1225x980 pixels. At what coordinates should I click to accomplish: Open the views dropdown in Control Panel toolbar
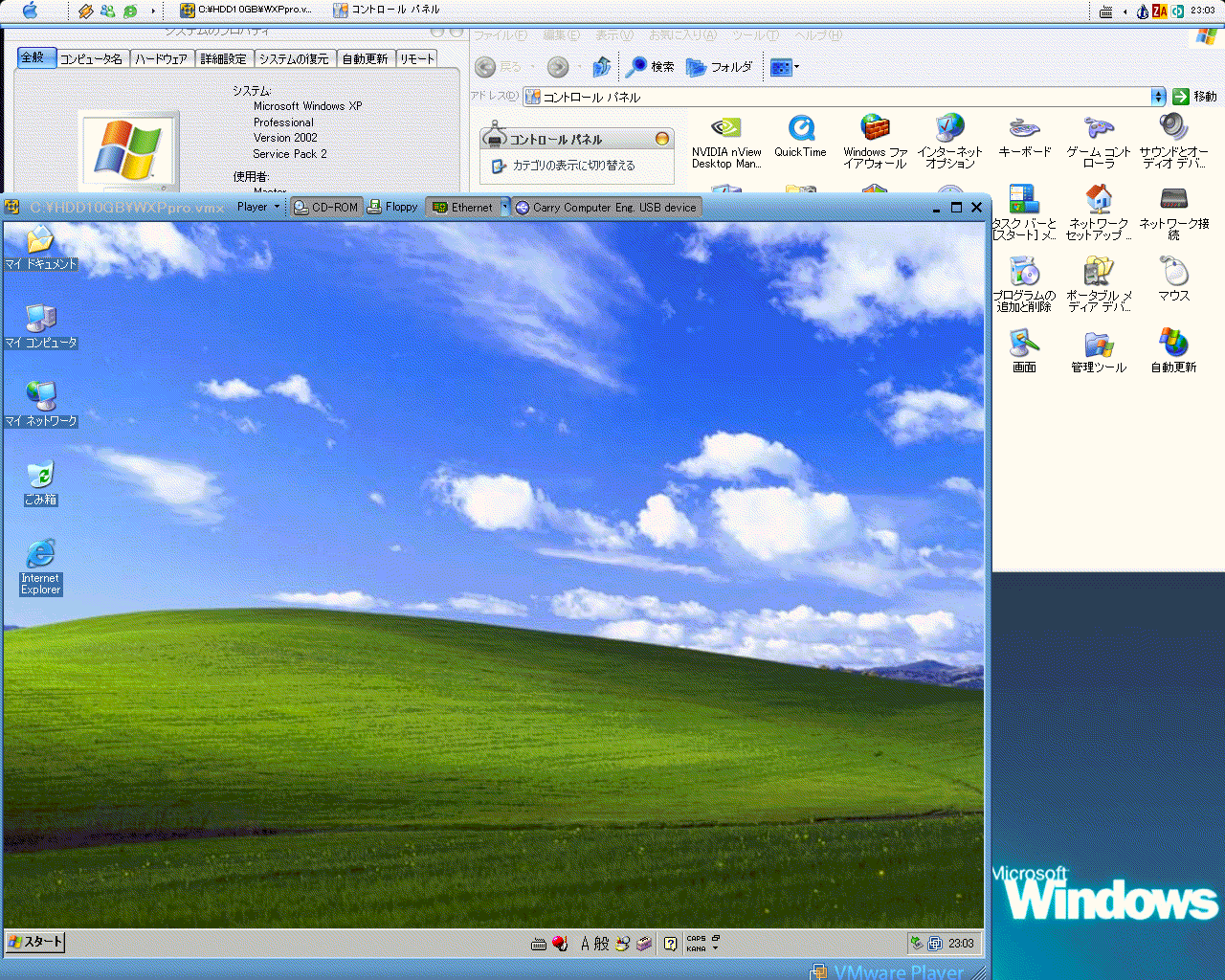click(x=785, y=67)
